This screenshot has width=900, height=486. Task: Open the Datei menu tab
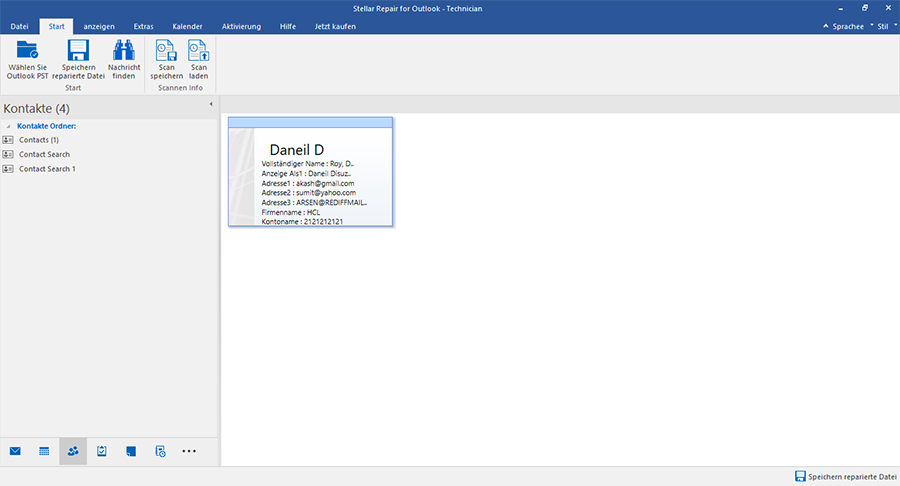click(19, 26)
